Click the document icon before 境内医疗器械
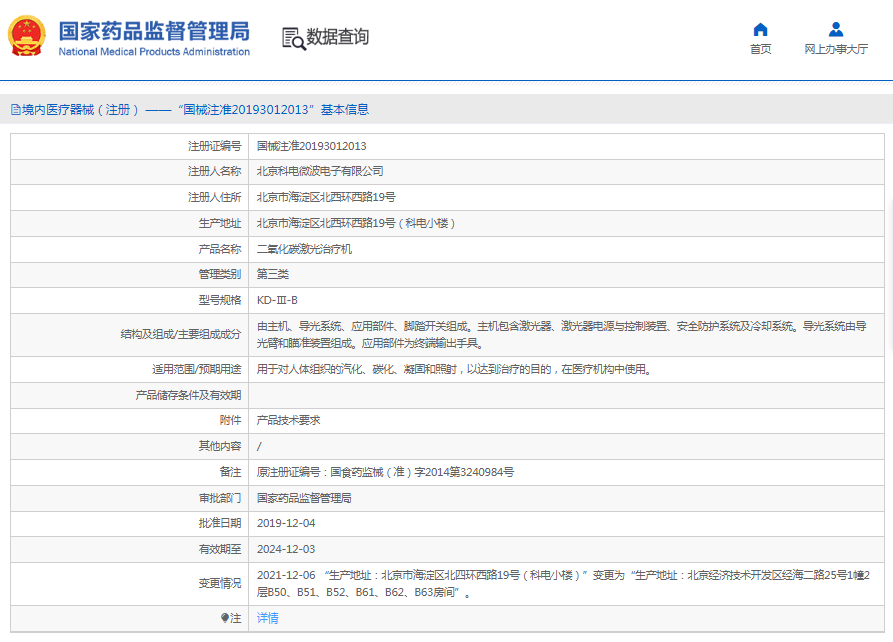Viewport: 893px width, 642px height. click(16, 110)
